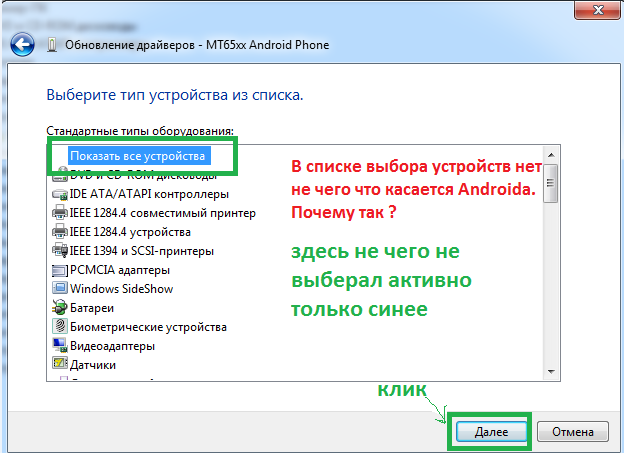The width and height of the screenshot is (624, 453).
Task: Click the PCMCIA адаптеры card icon
Action: [x=60, y=270]
